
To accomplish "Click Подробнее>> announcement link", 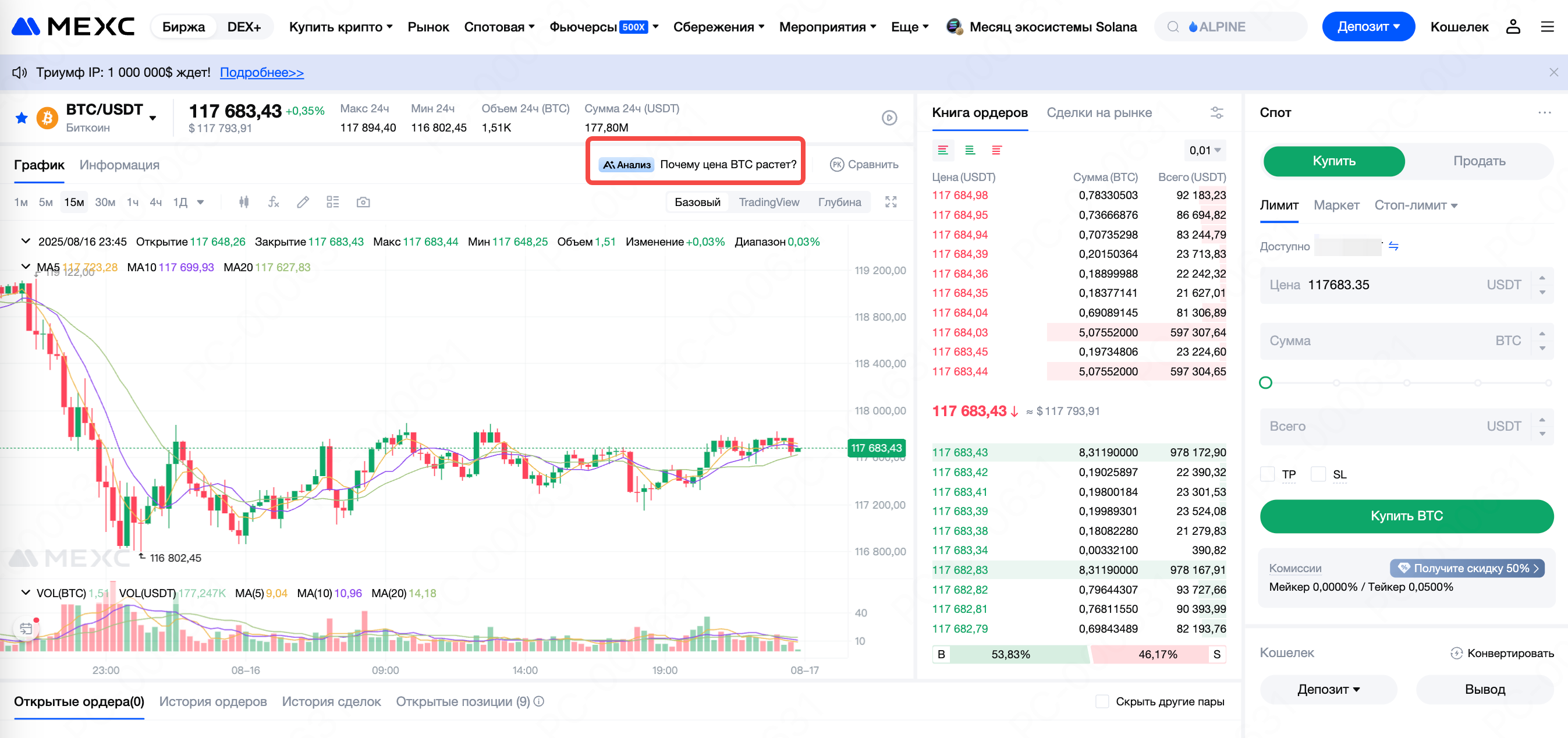I will (x=261, y=72).
